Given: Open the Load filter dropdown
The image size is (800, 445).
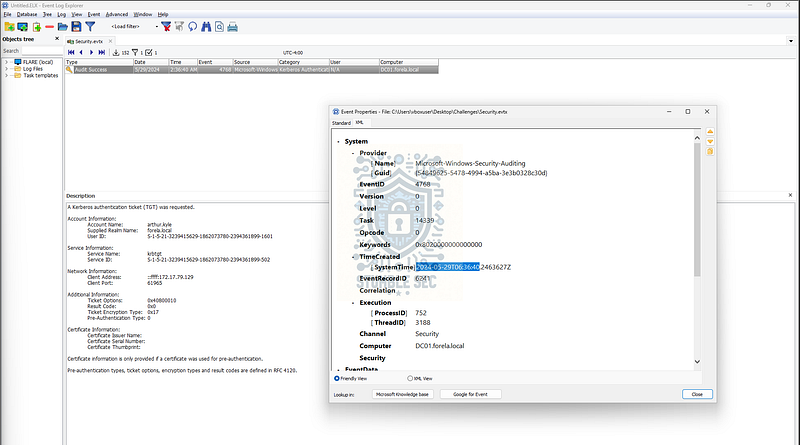Looking at the screenshot, I should (157, 27).
